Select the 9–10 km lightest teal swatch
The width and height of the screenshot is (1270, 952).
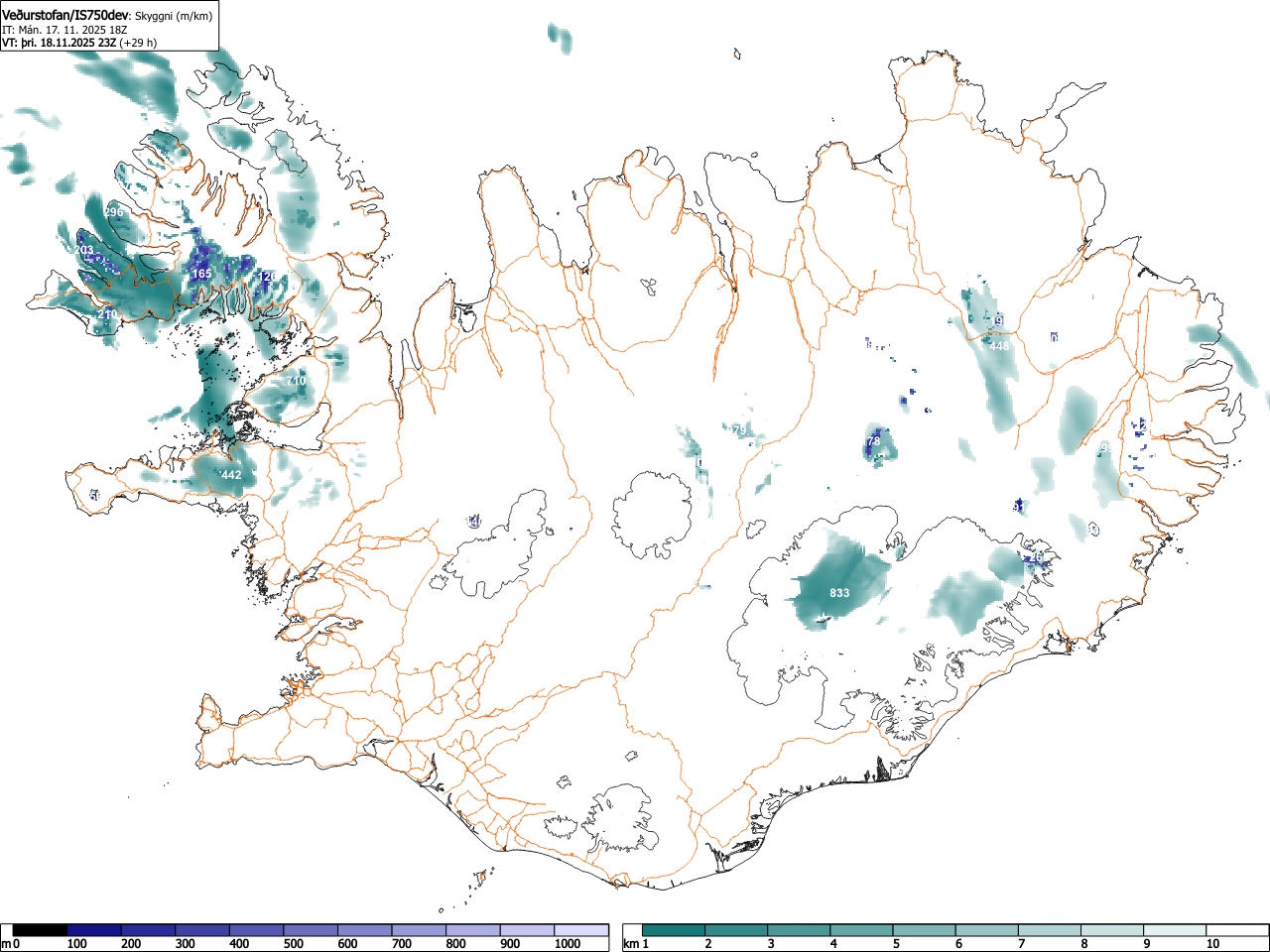coord(1174,930)
